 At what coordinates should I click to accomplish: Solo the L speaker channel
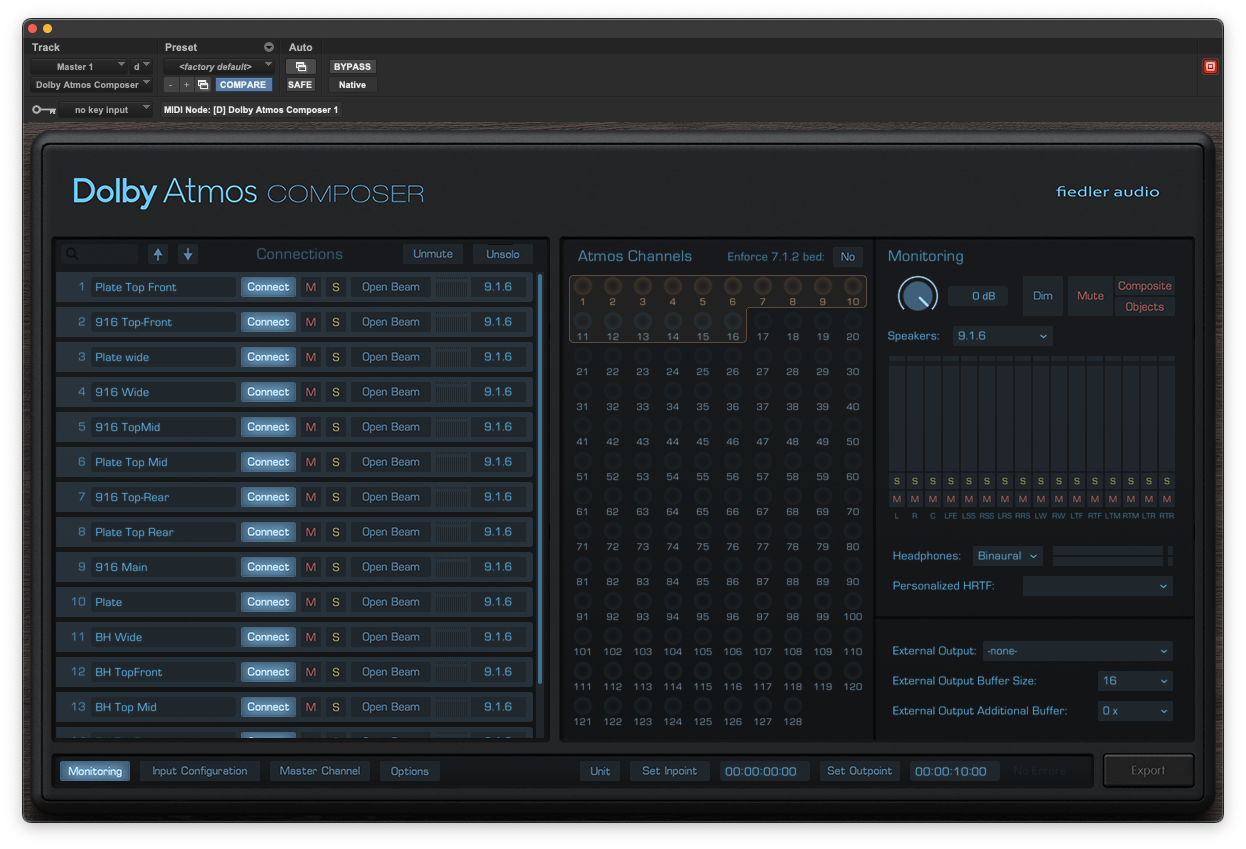click(x=897, y=482)
